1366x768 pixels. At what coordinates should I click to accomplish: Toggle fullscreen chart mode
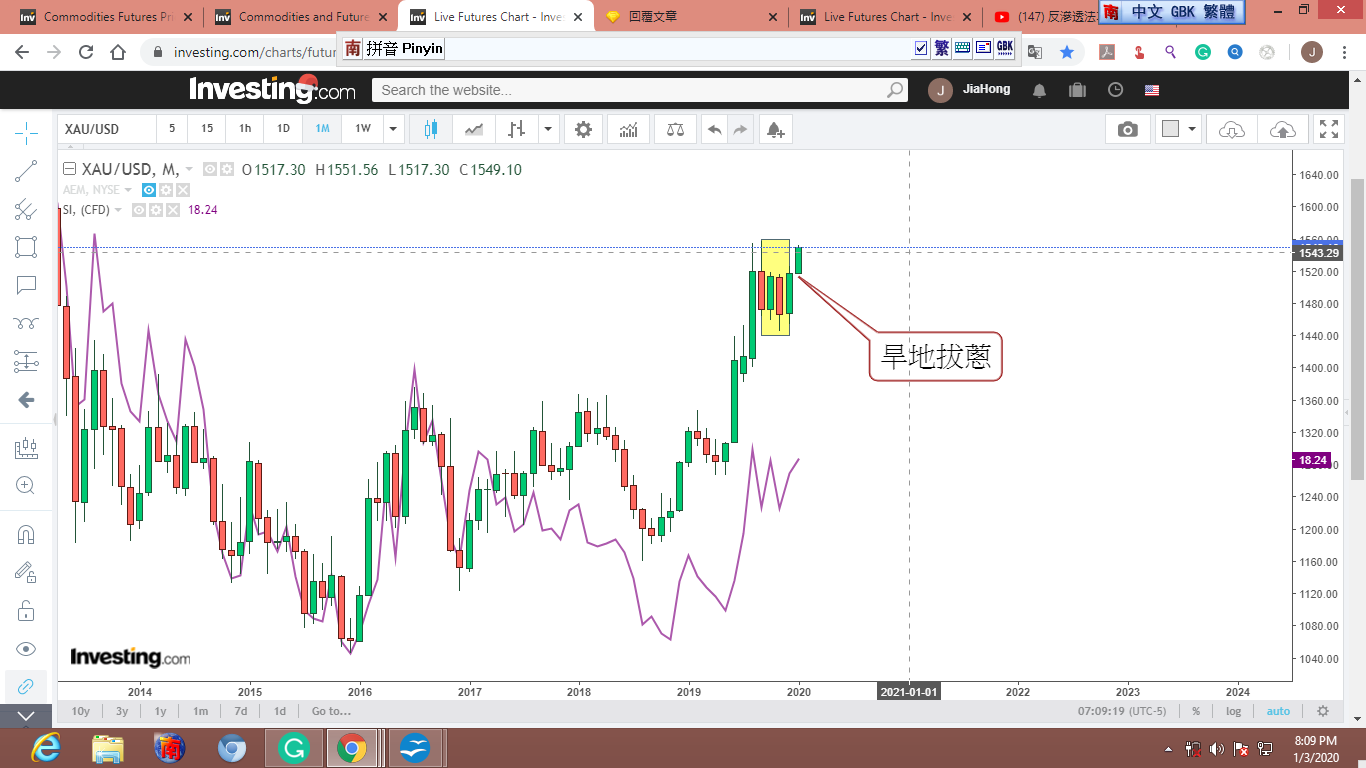click(1329, 129)
